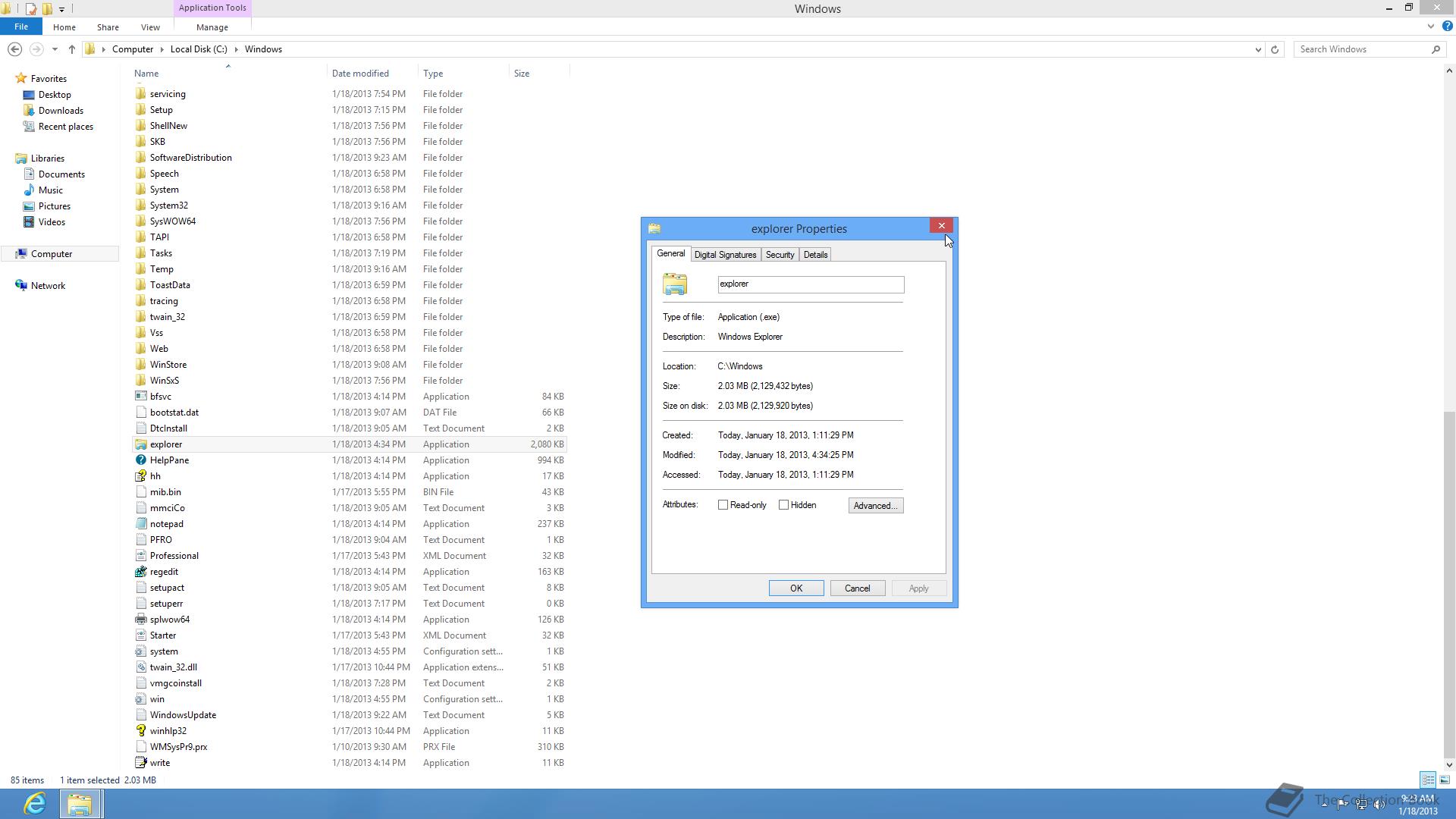Open Advanced attributes dialog
The height and width of the screenshot is (819, 1456).
pos(876,506)
